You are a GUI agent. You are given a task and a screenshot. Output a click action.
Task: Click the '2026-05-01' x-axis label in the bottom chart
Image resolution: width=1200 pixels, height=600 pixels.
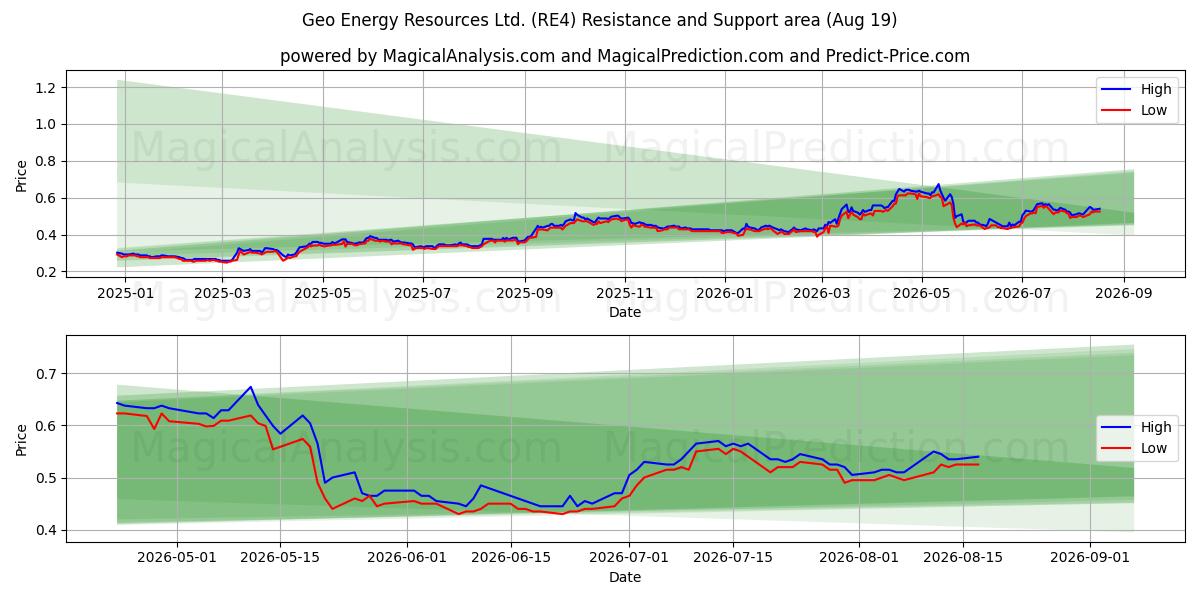178,560
